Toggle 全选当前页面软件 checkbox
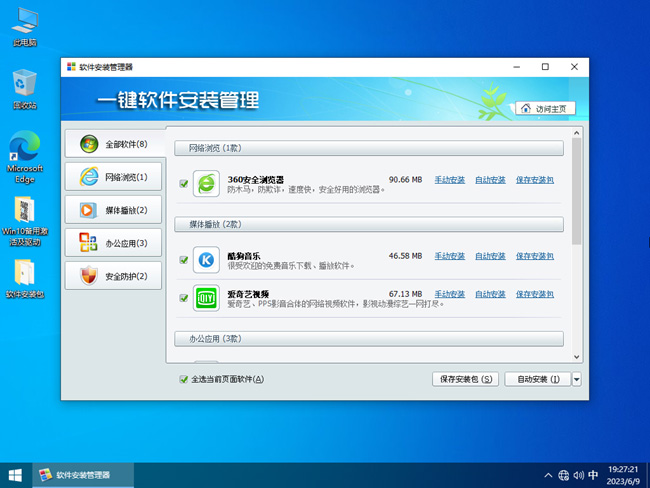The image size is (650, 488). coord(184,379)
